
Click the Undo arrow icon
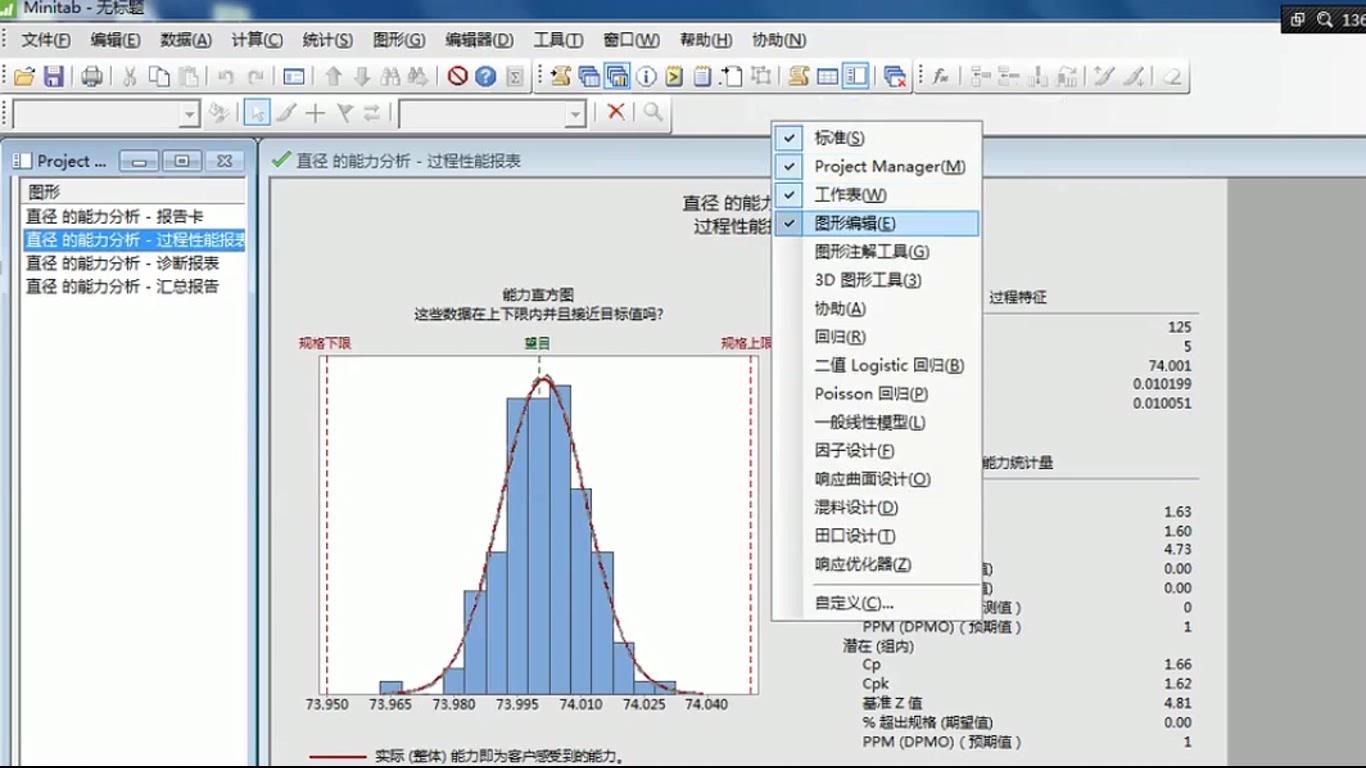(x=226, y=76)
